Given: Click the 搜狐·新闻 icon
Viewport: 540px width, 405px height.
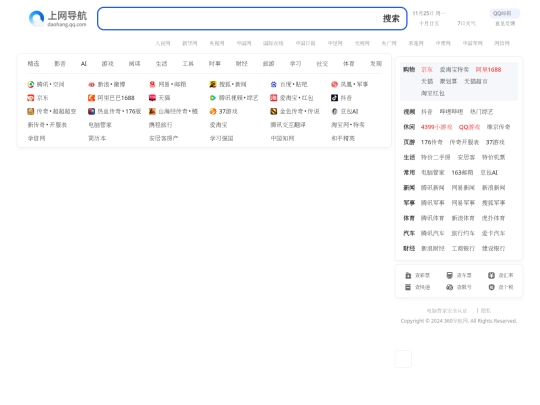Looking at the screenshot, I should (x=213, y=84).
